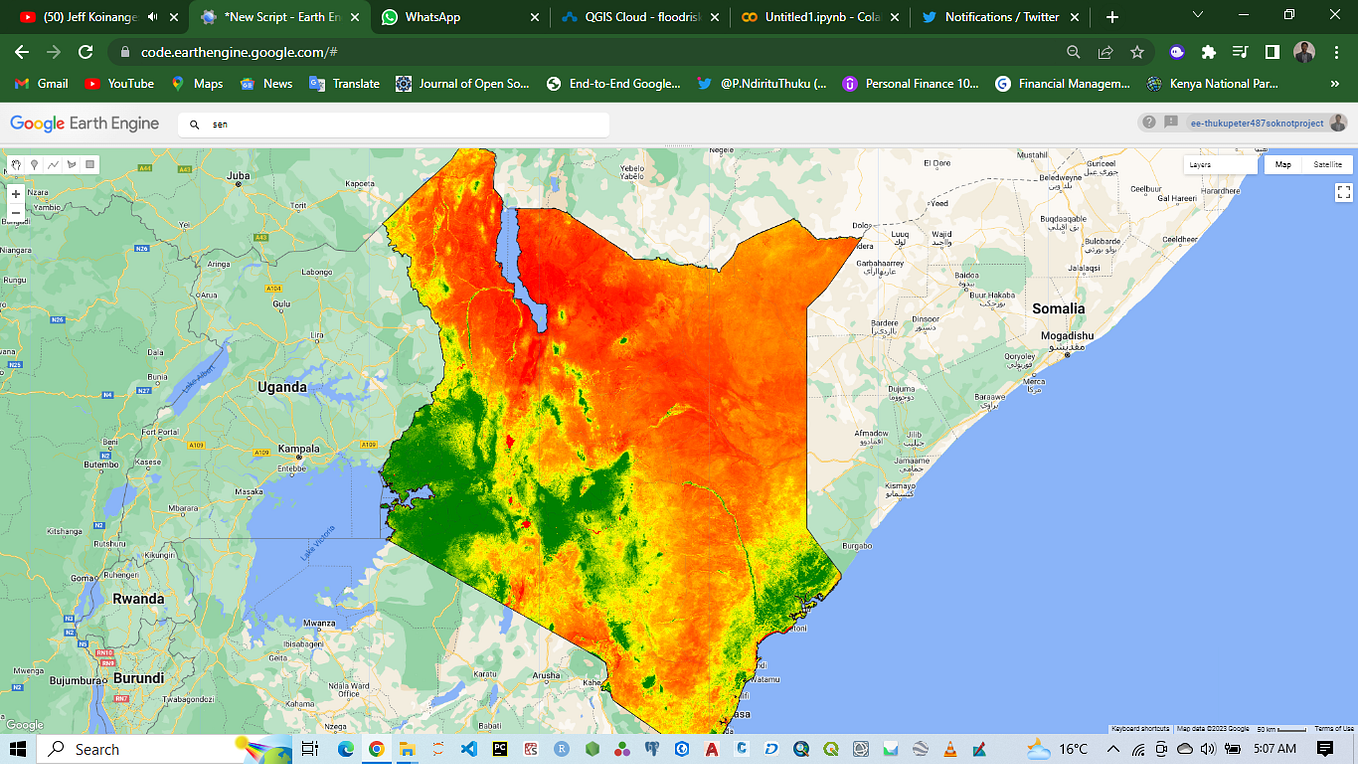This screenshot has height=764, width=1358.
Task: Click the fullscreen map icon
Action: click(1344, 192)
